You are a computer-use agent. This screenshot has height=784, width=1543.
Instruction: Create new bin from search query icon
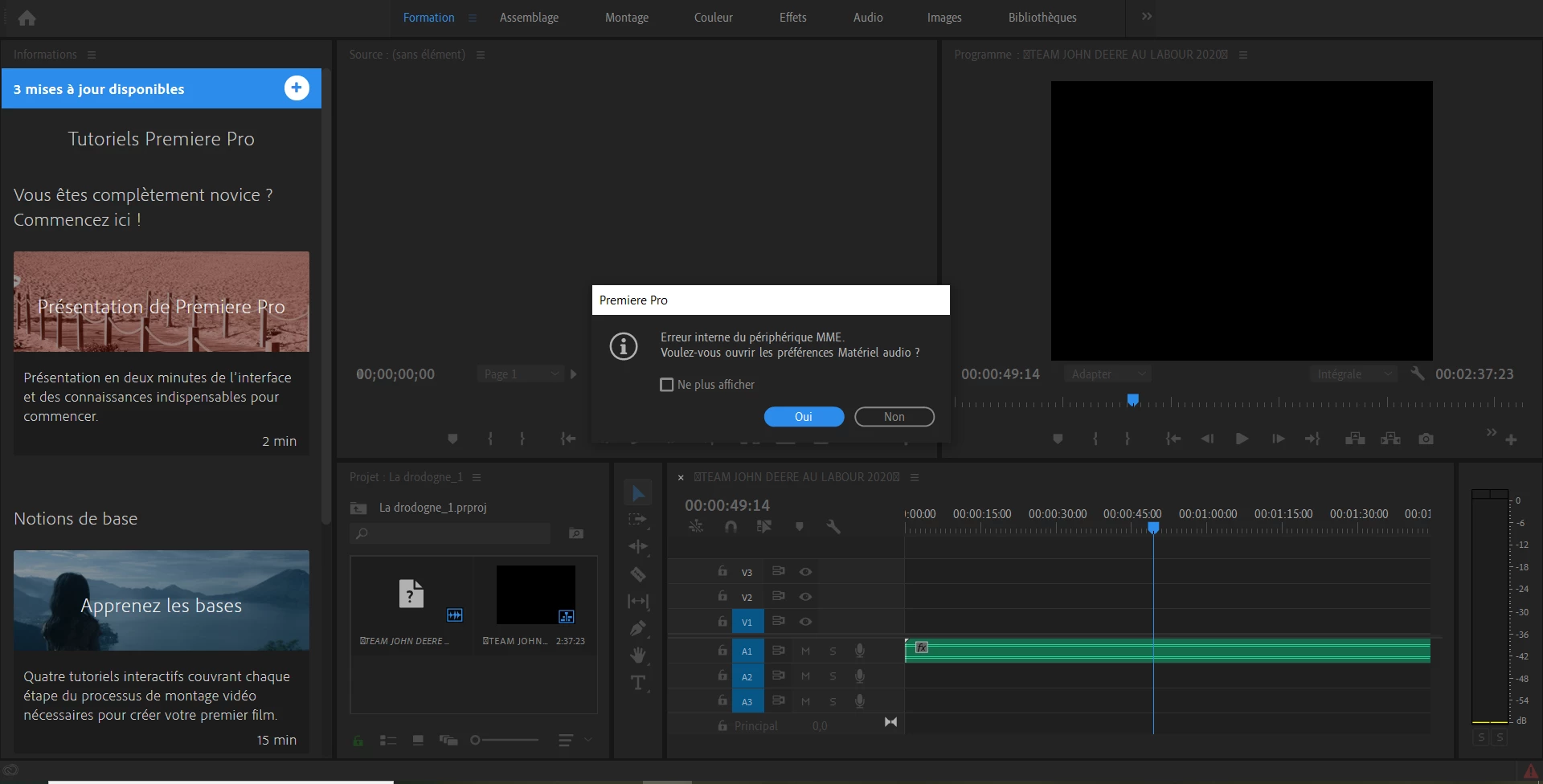point(575,533)
